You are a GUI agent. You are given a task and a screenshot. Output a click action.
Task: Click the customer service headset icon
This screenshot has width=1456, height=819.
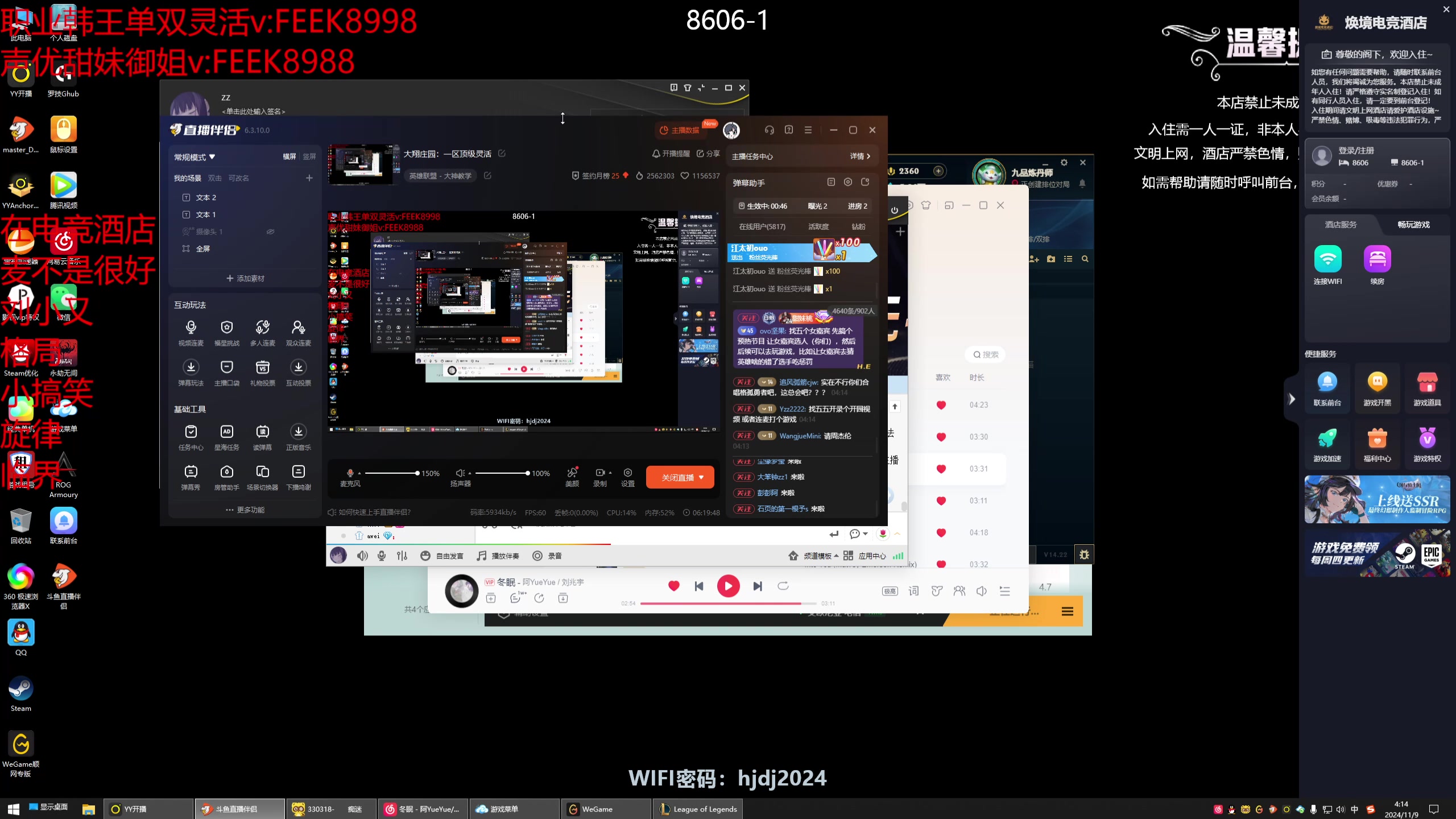coord(769,130)
